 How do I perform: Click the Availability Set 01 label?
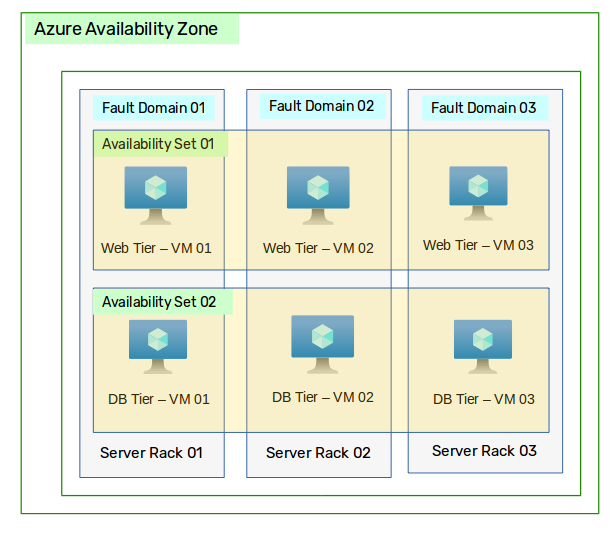click(158, 144)
